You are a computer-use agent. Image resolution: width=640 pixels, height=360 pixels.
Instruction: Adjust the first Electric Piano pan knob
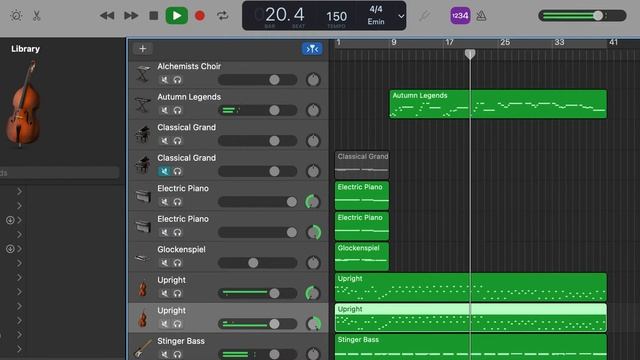pyautogui.click(x=313, y=202)
